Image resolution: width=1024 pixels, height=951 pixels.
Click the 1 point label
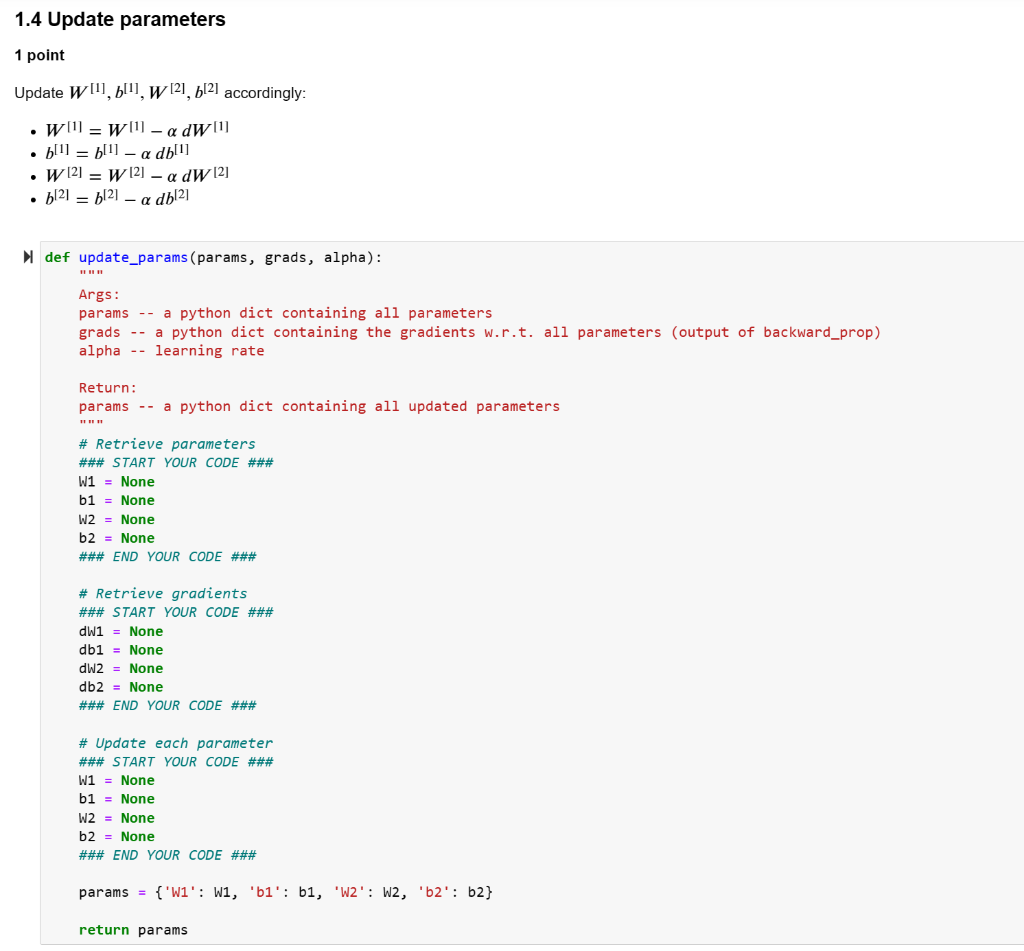38,55
